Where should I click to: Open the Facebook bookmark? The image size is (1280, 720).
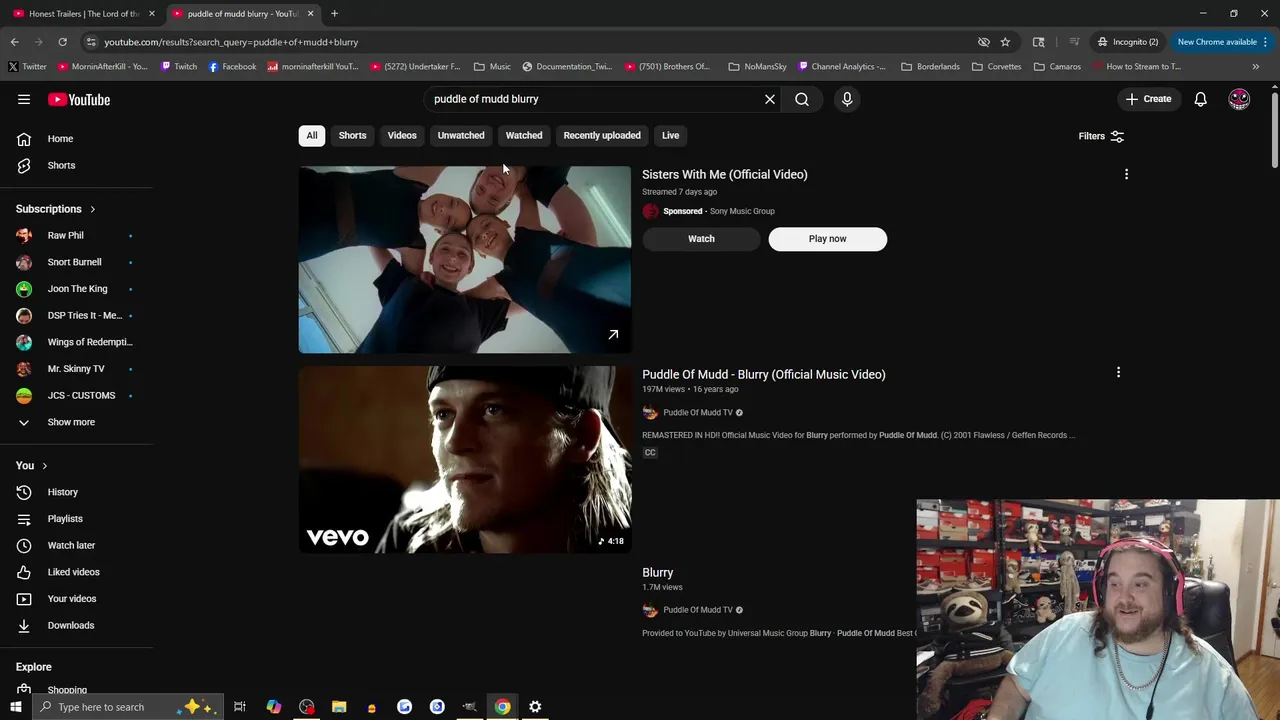(232, 66)
